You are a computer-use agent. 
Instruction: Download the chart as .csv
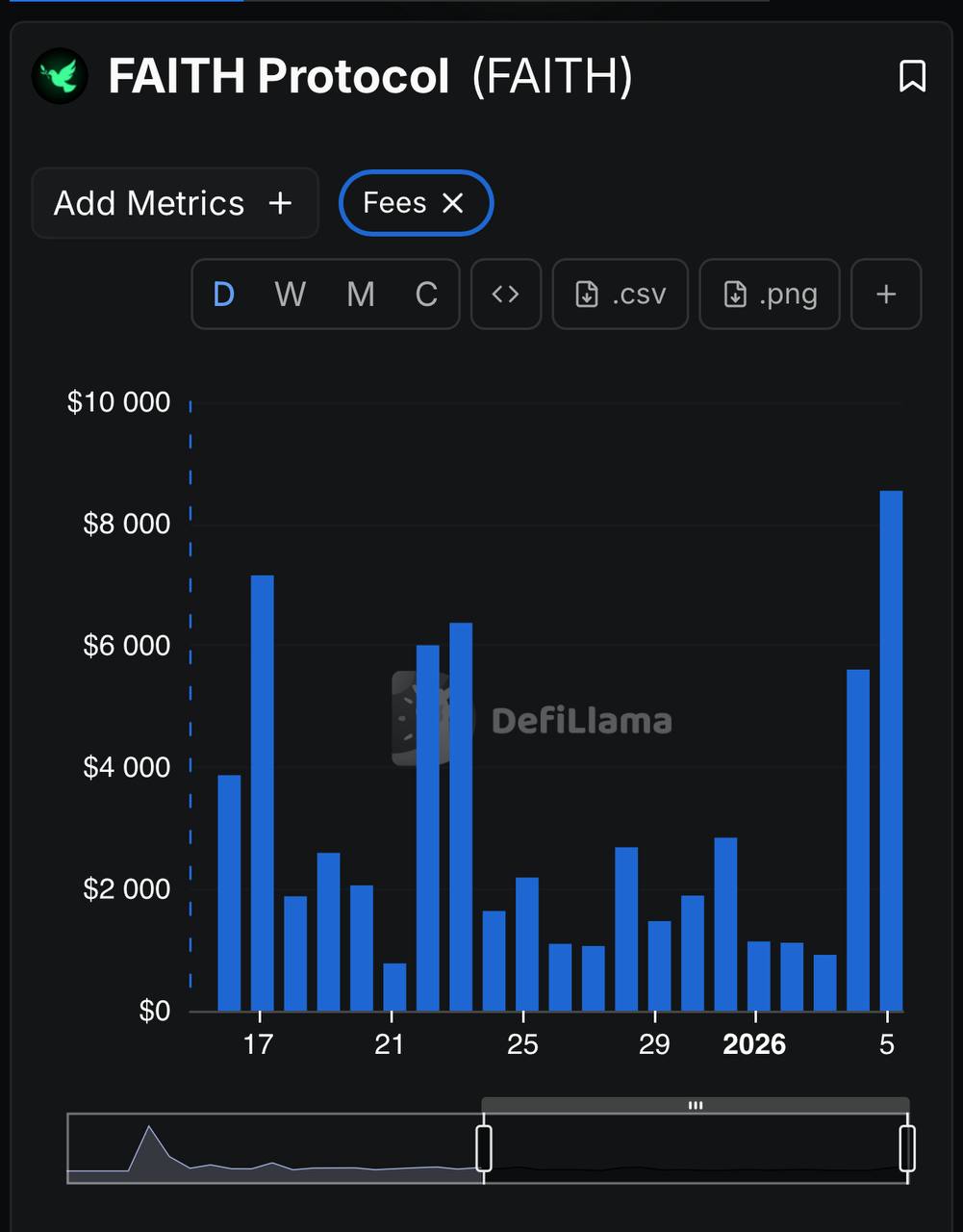[x=621, y=295]
